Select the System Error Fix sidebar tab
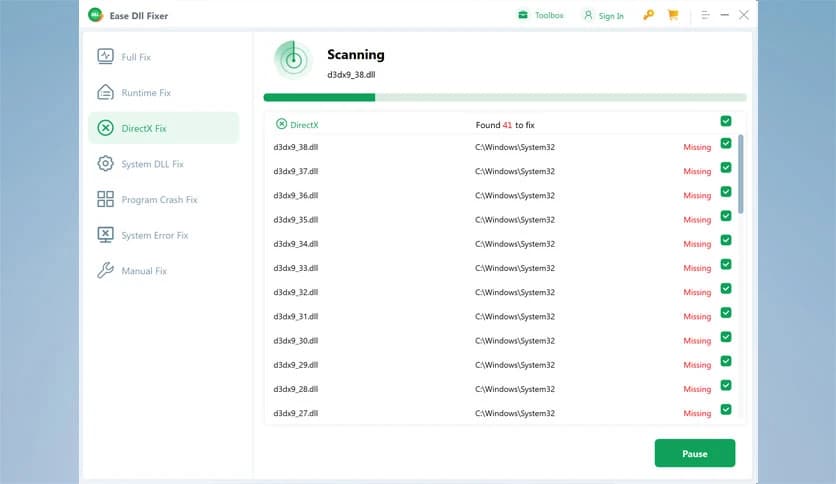Viewport: 836px width, 484px height. 164,235
